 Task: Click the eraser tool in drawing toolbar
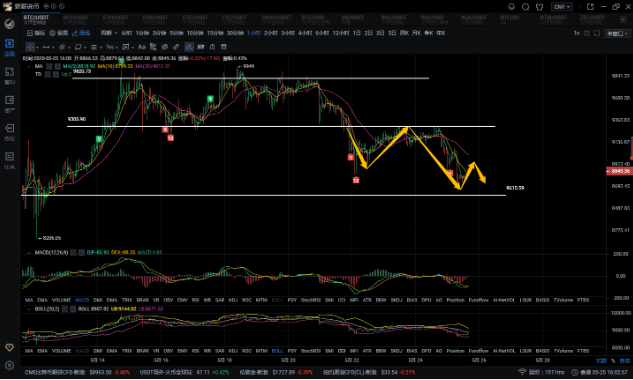tap(165, 47)
